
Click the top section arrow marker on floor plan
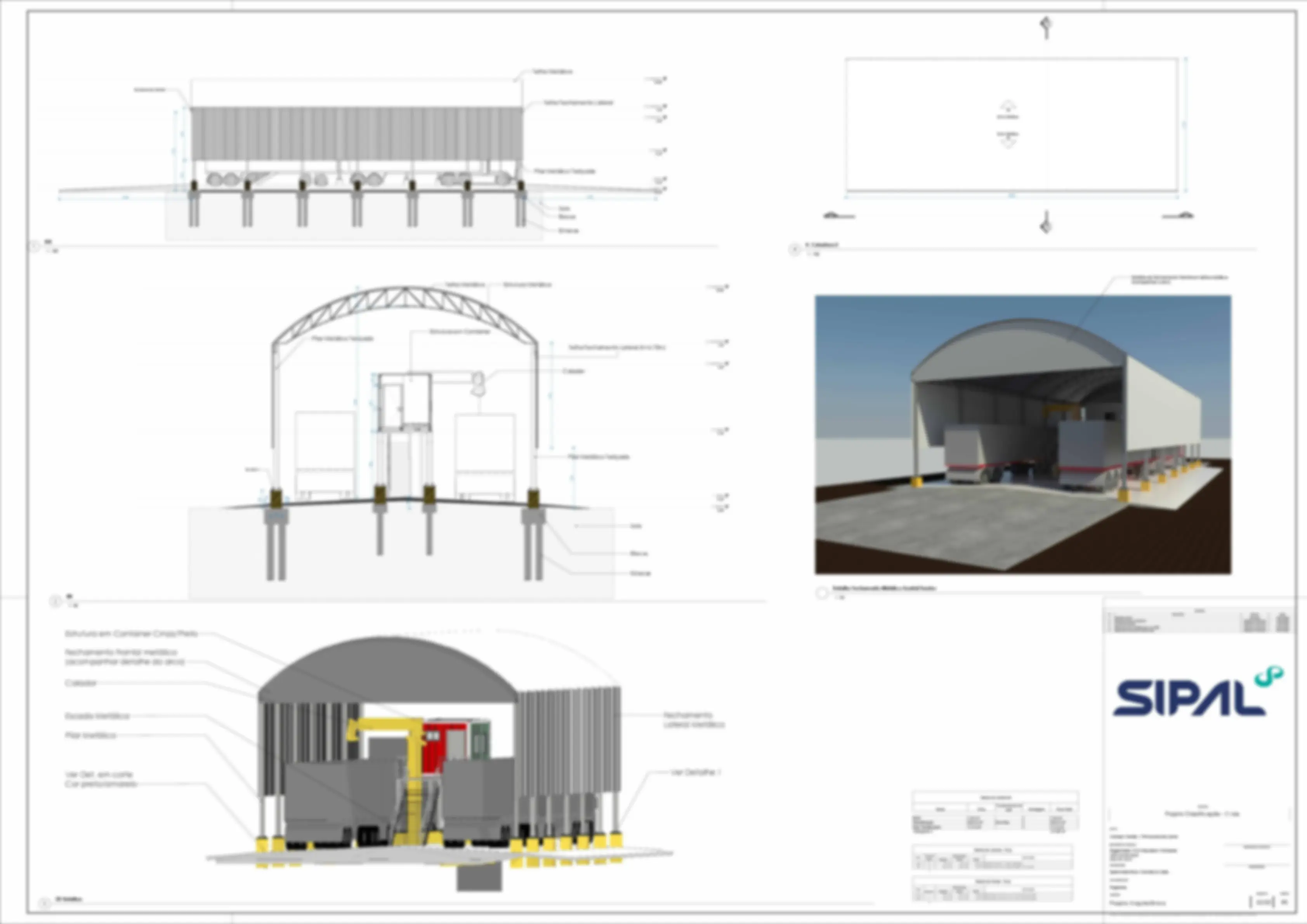1046,27
